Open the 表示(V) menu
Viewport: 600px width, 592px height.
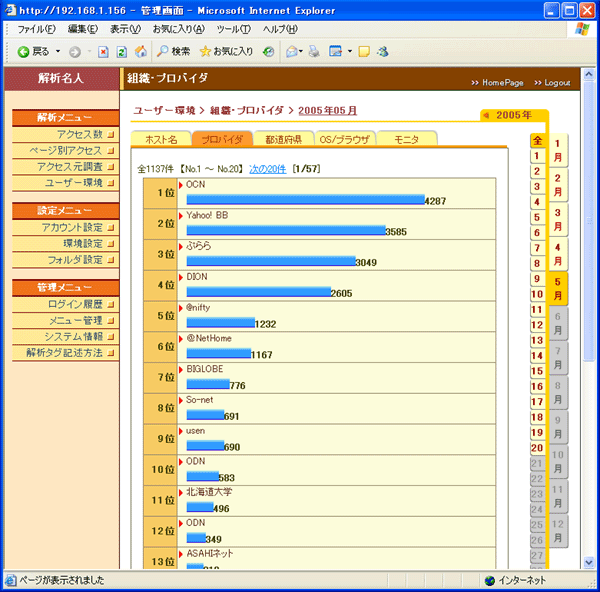pyautogui.click(x=125, y=29)
